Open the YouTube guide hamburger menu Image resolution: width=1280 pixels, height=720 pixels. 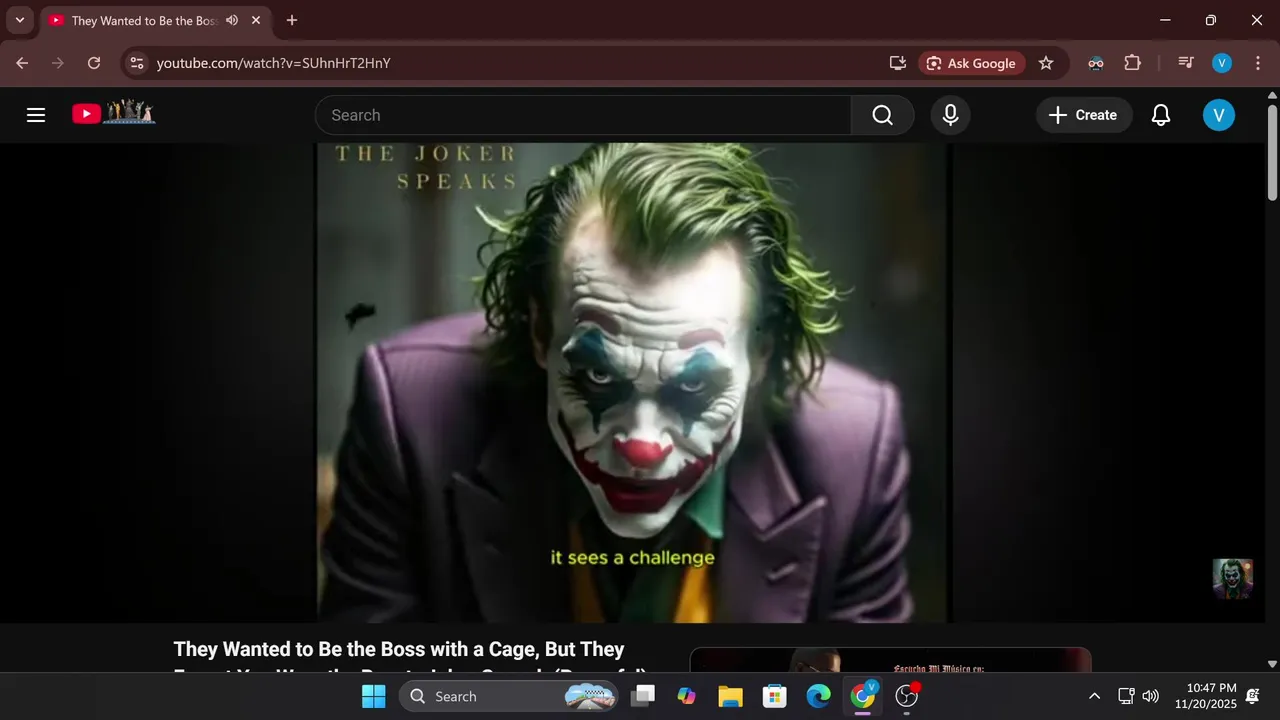click(36, 115)
